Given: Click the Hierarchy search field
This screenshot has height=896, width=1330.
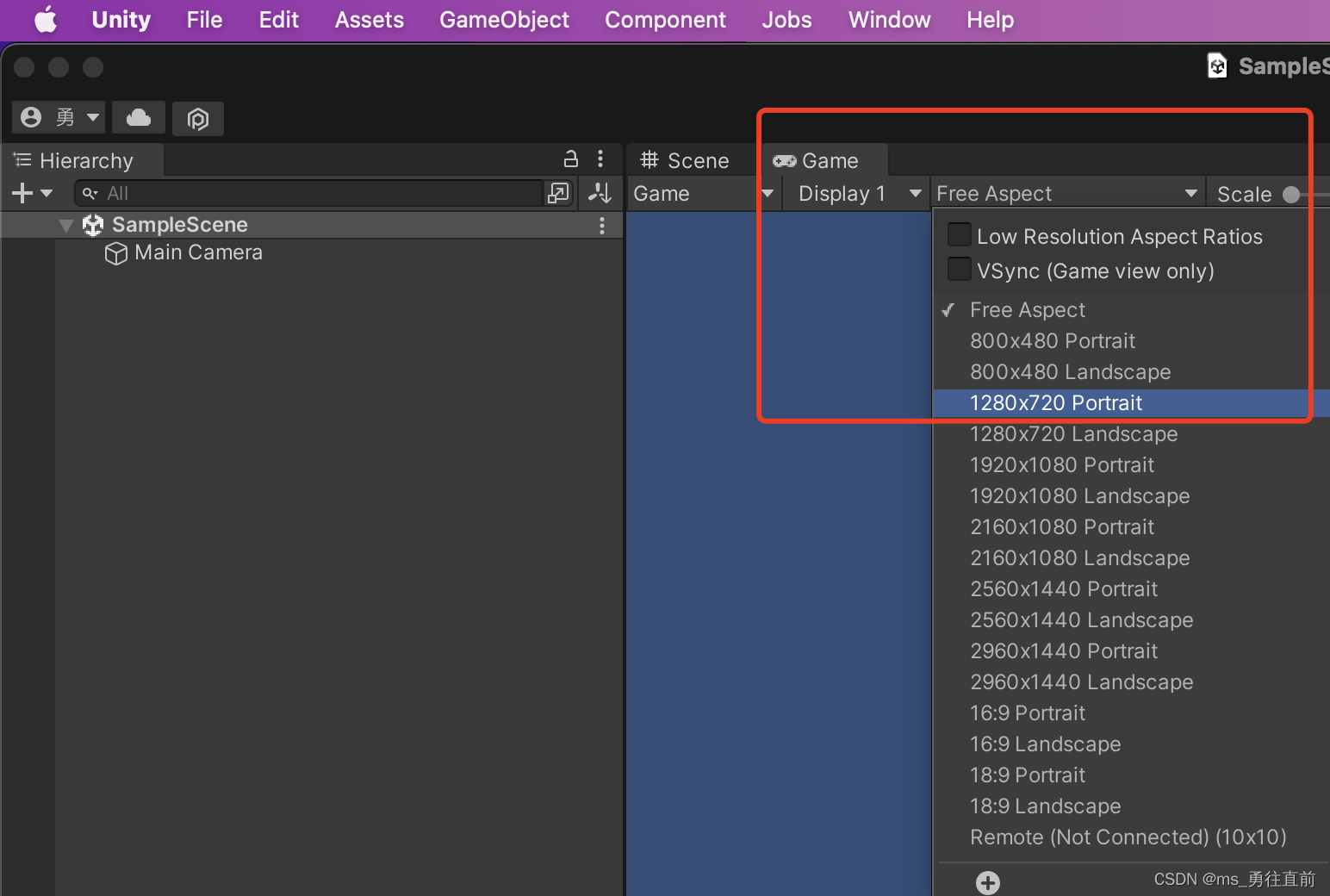Looking at the screenshot, I should click(x=308, y=193).
